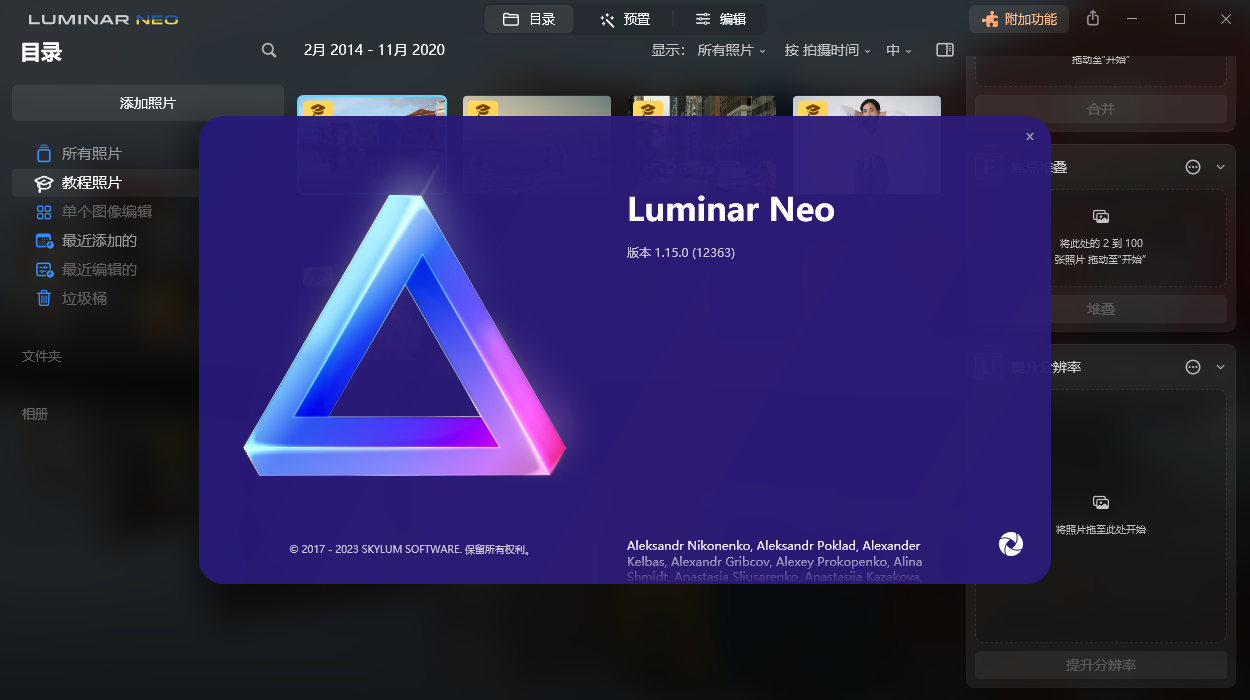Click the 添加照片 button
1250x700 pixels.
(x=147, y=103)
